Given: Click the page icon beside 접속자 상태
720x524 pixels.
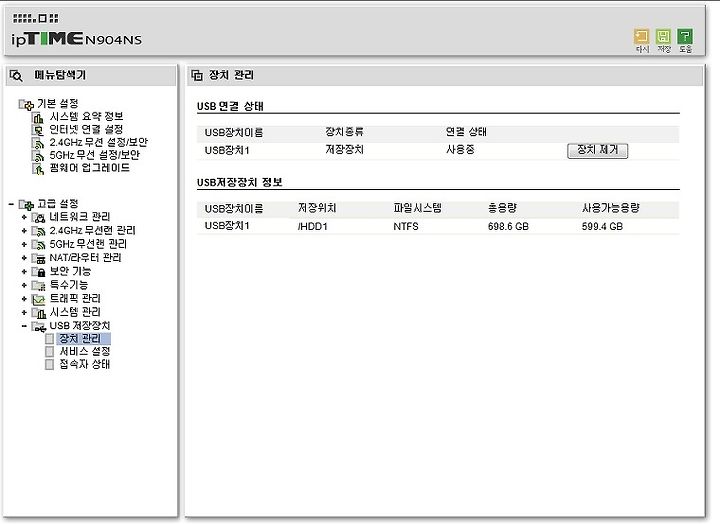Looking at the screenshot, I should click(x=49, y=365).
